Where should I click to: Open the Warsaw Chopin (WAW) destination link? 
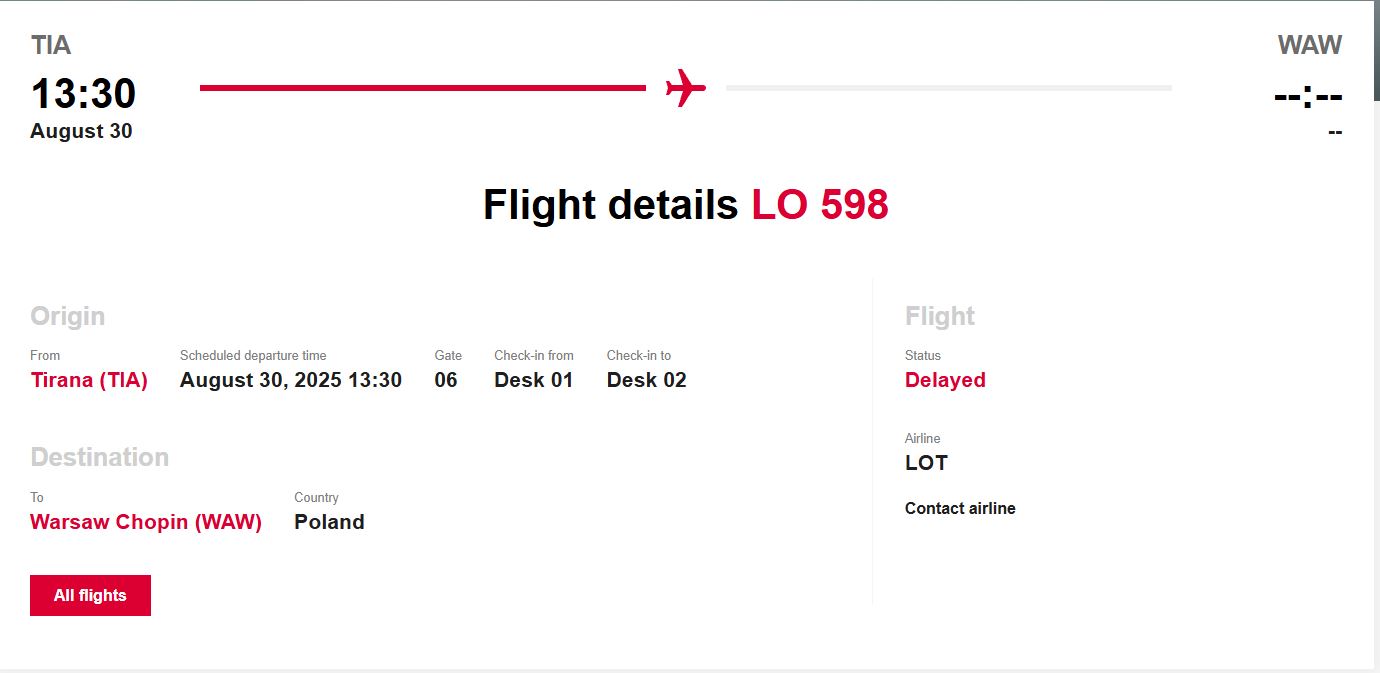[146, 522]
